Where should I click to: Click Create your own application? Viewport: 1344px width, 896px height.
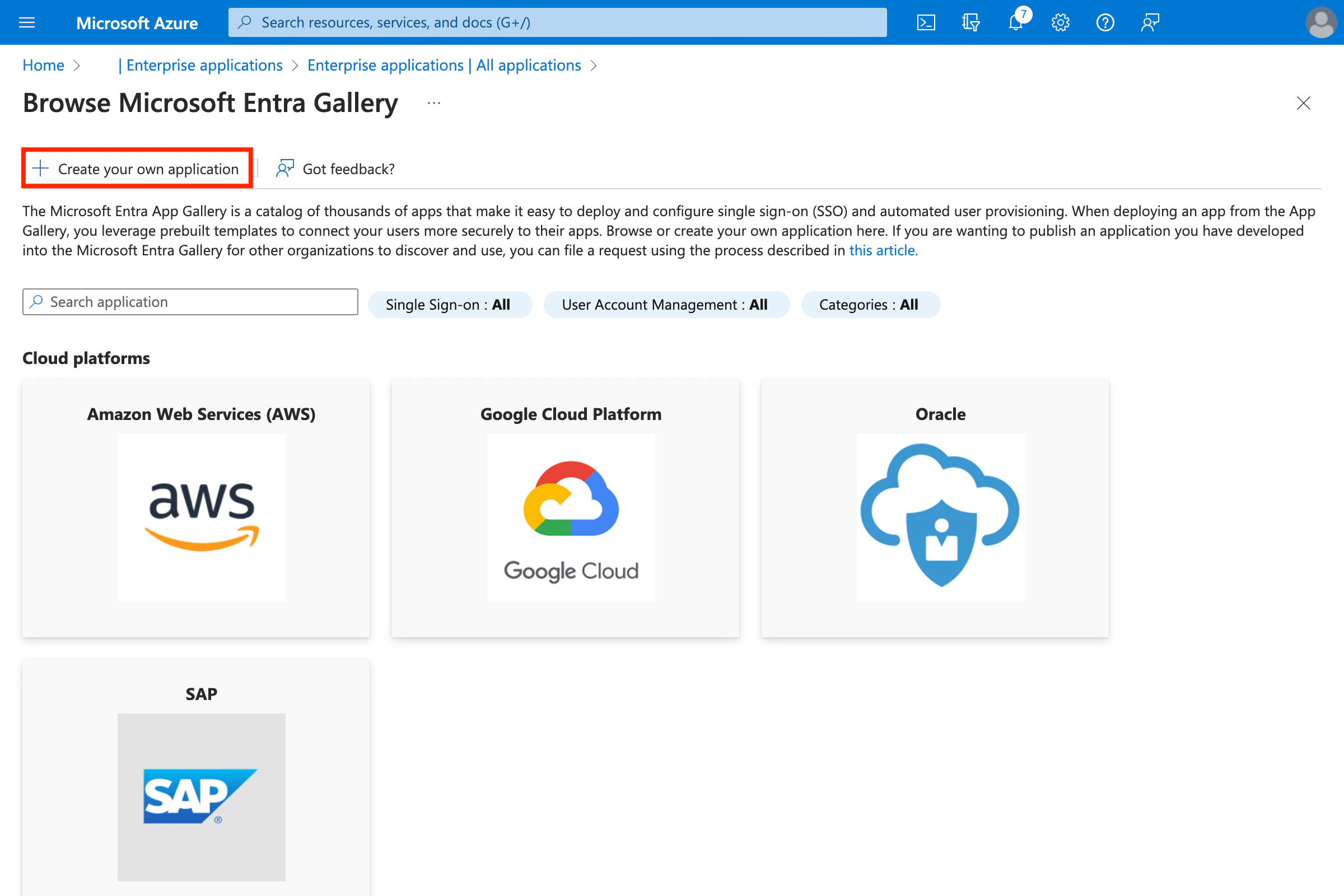coord(137,169)
